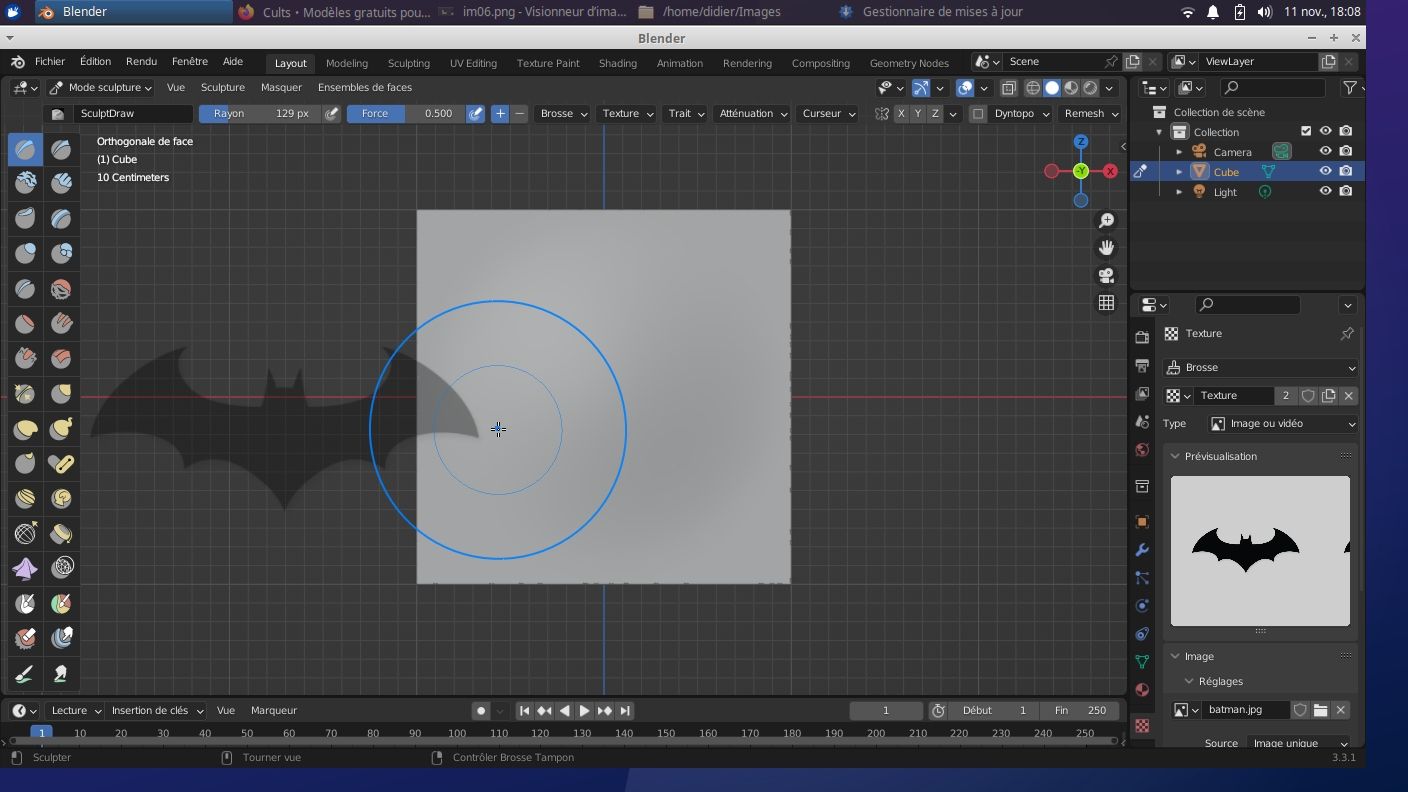Screen dimensions: 1408x792
Task: Toggle Light visibility eye icon
Action: (1325, 191)
